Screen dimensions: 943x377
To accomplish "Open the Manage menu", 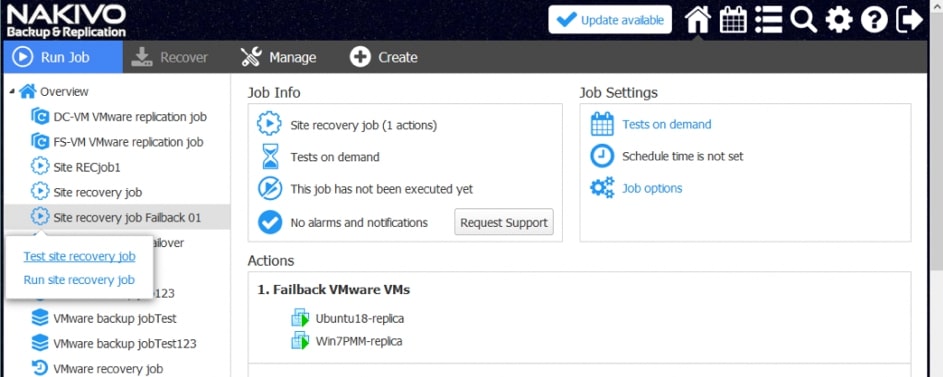I will coord(278,57).
